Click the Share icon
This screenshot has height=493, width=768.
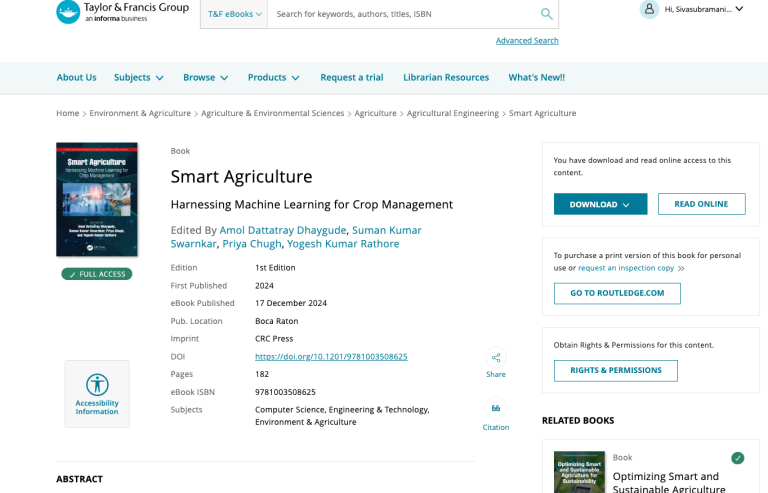coord(496,357)
